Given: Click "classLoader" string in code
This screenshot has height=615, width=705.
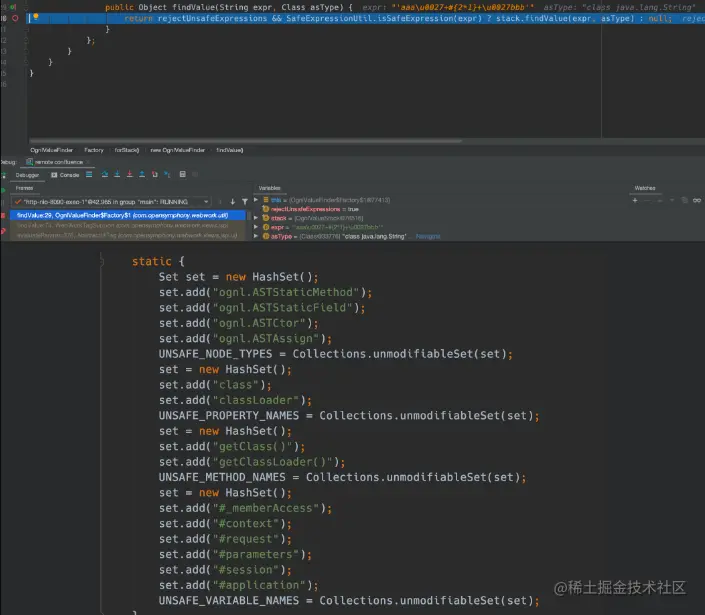Looking at the screenshot, I should coord(256,400).
